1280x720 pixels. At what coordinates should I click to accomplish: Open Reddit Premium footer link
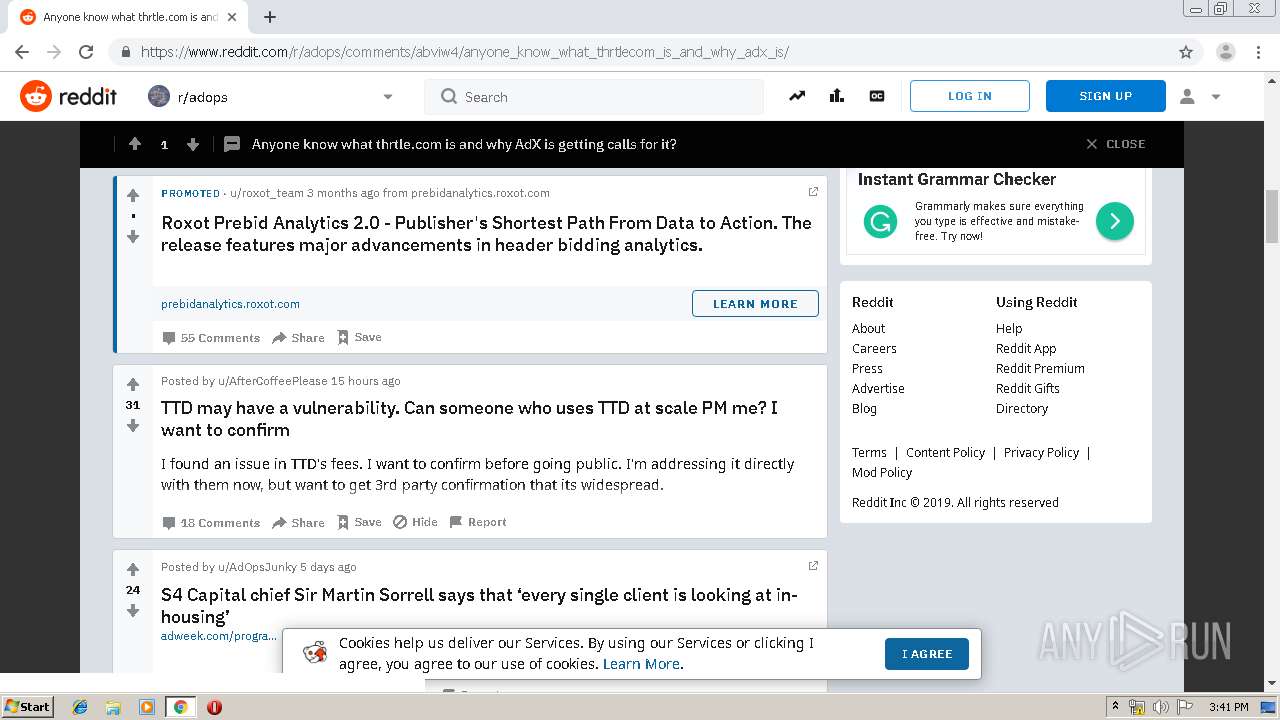pyautogui.click(x=1040, y=368)
